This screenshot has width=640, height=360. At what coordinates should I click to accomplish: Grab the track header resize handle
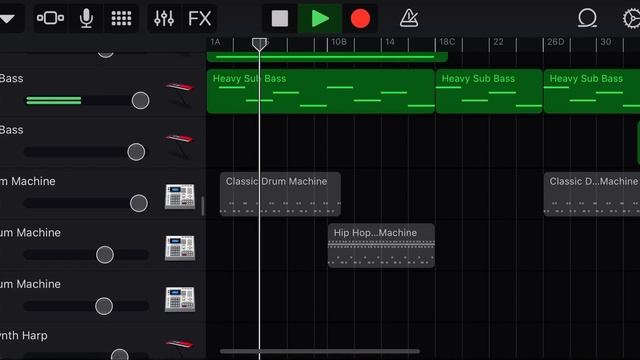(x=202, y=206)
